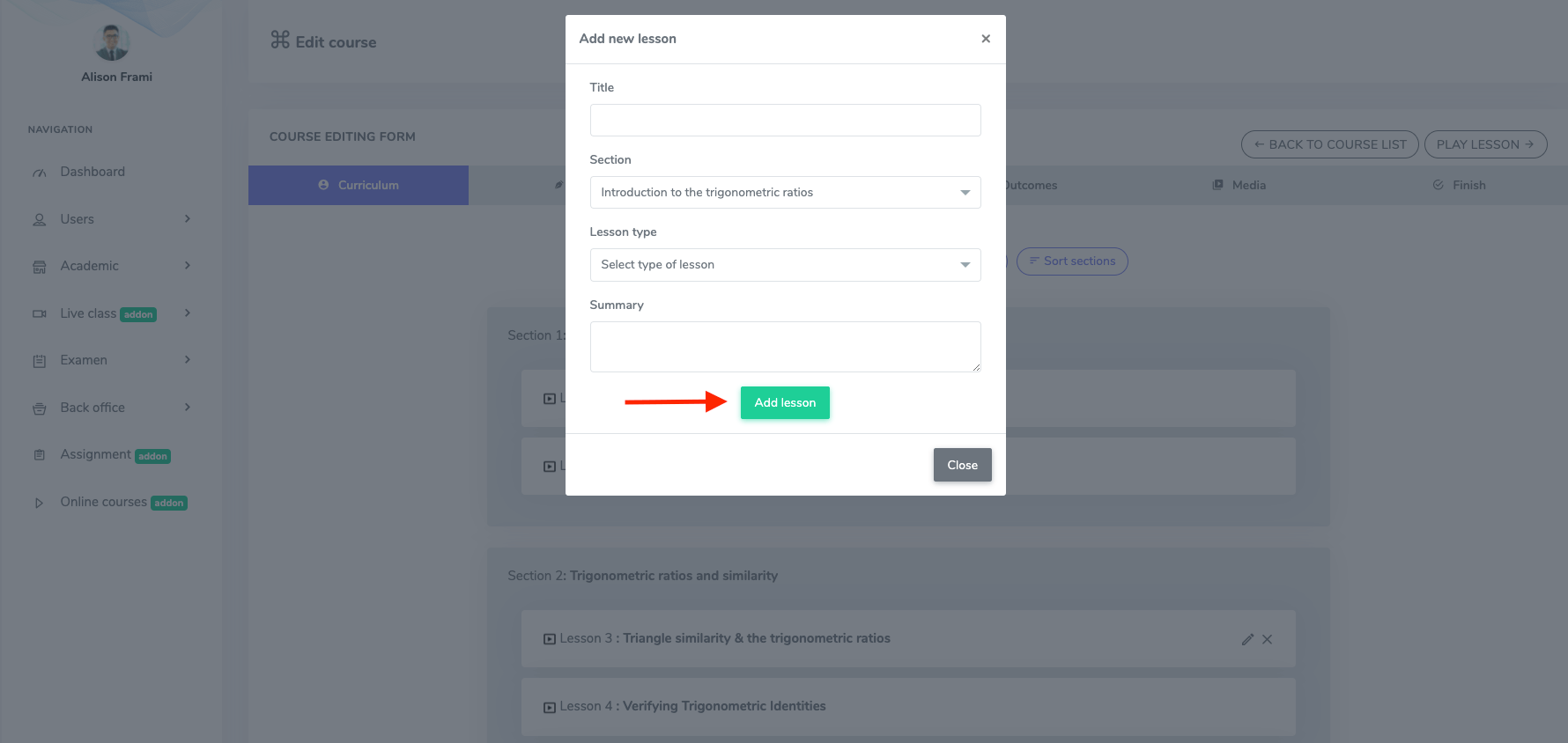1568x743 pixels.
Task: Click the play icon beside Lesson 4
Action: (x=549, y=706)
